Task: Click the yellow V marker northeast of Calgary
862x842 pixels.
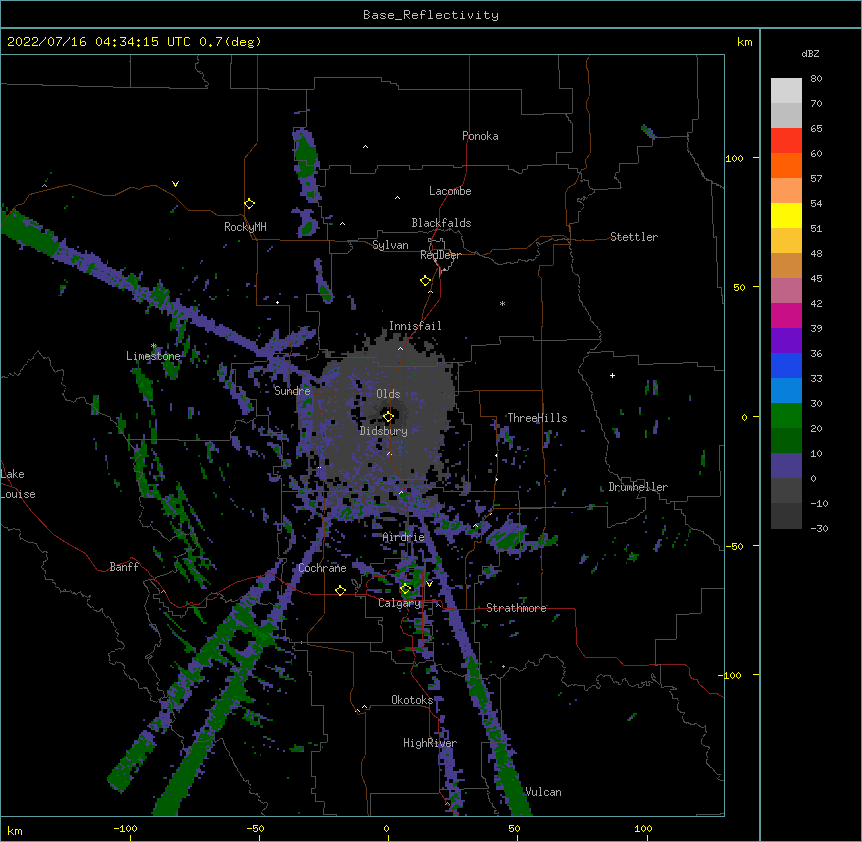Action: [429, 584]
